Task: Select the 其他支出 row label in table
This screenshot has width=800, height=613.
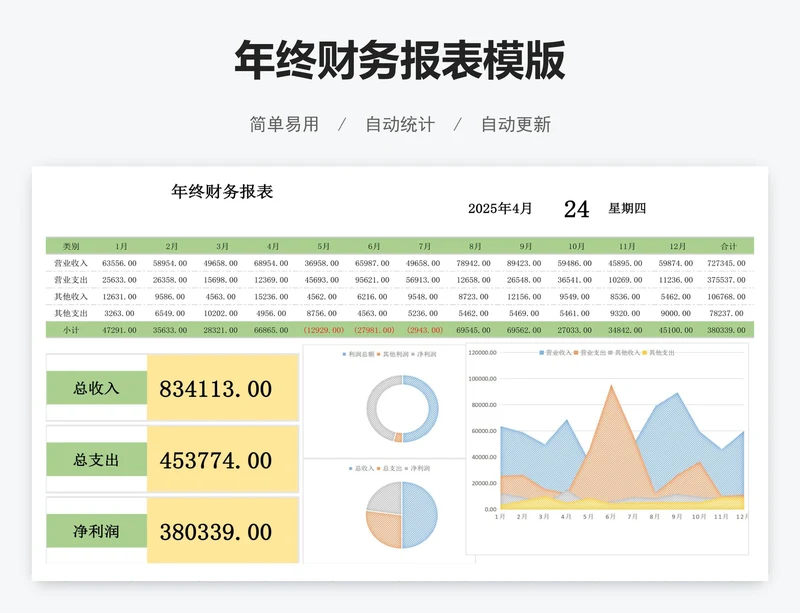Action: click(71, 313)
